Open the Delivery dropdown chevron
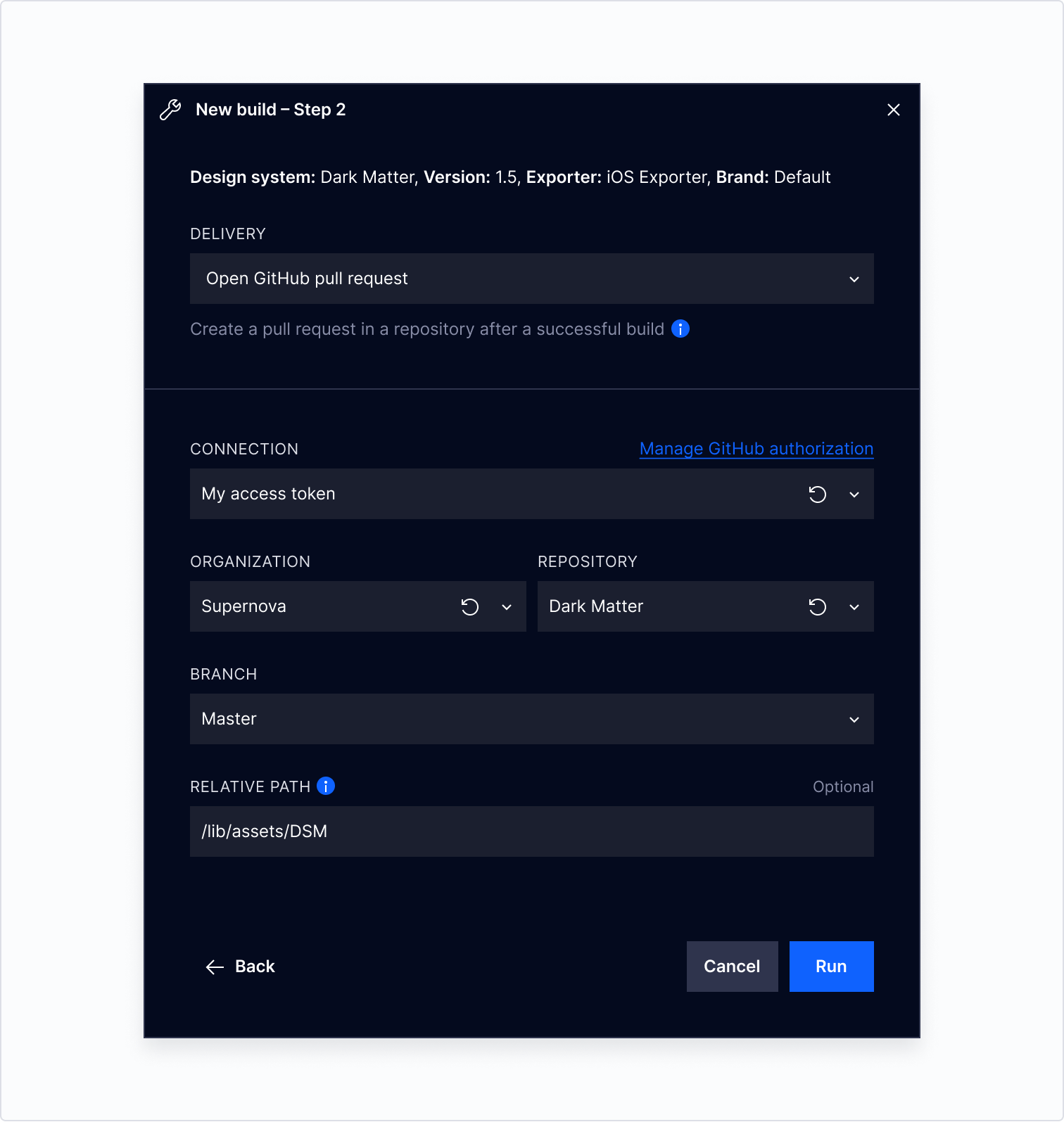The image size is (1064, 1122). tap(854, 279)
